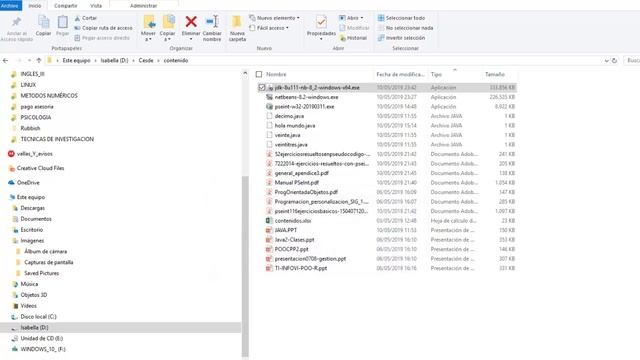The height and width of the screenshot is (360, 640).
Task: Click the up-one-level arrow
Action: point(39,60)
